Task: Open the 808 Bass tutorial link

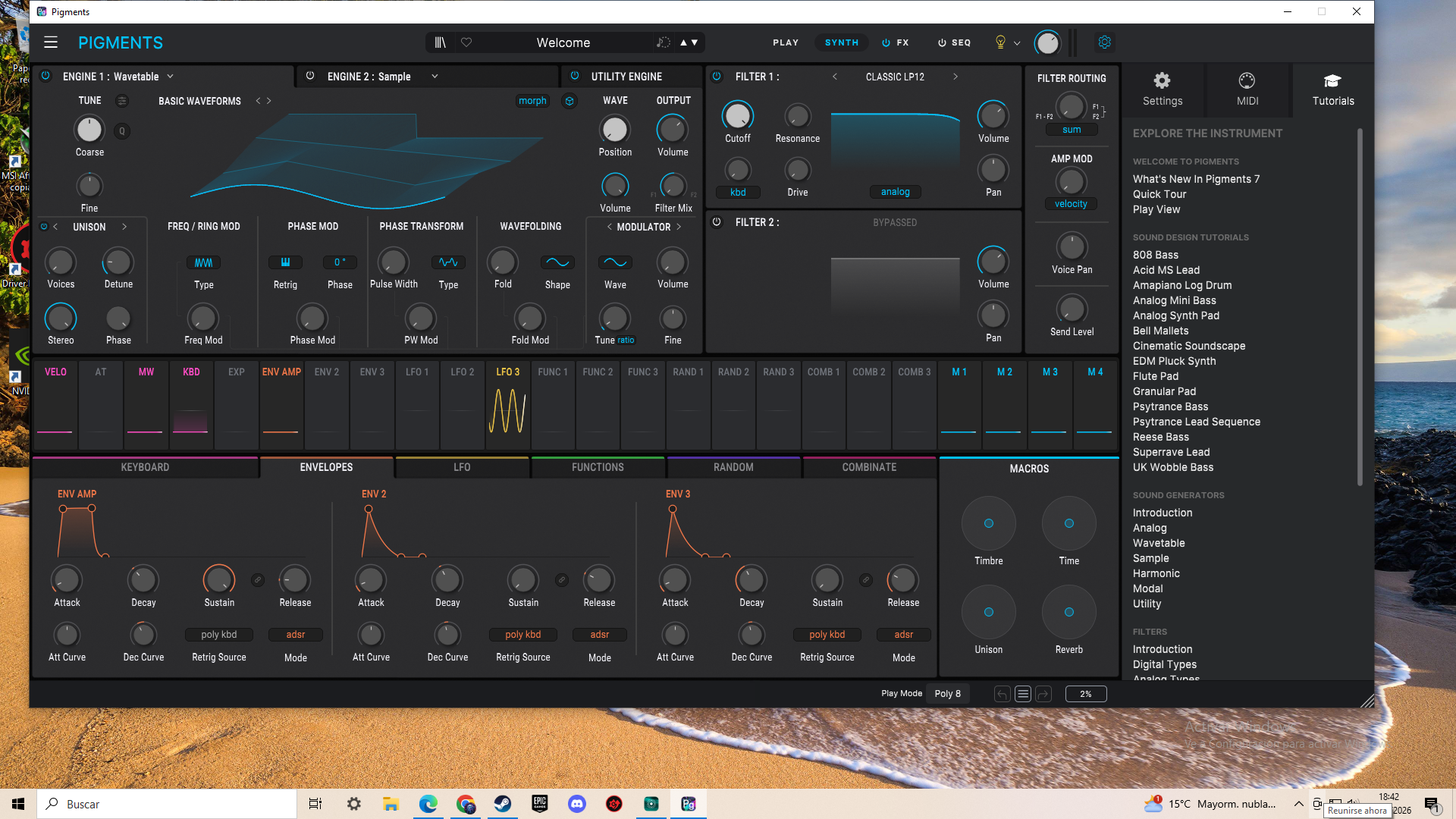Action: pos(1155,255)
